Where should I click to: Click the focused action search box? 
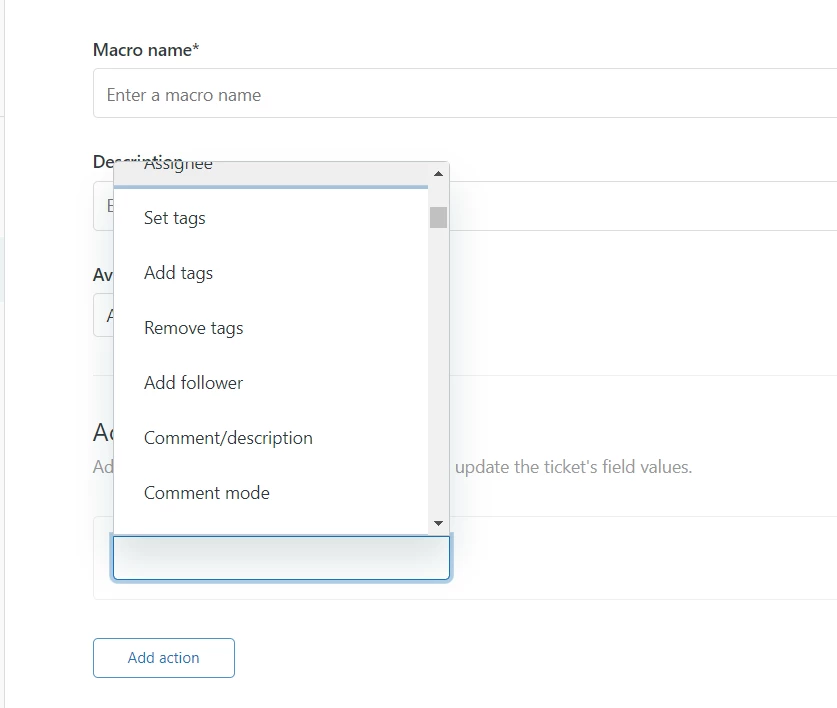[x=281, y=559]
